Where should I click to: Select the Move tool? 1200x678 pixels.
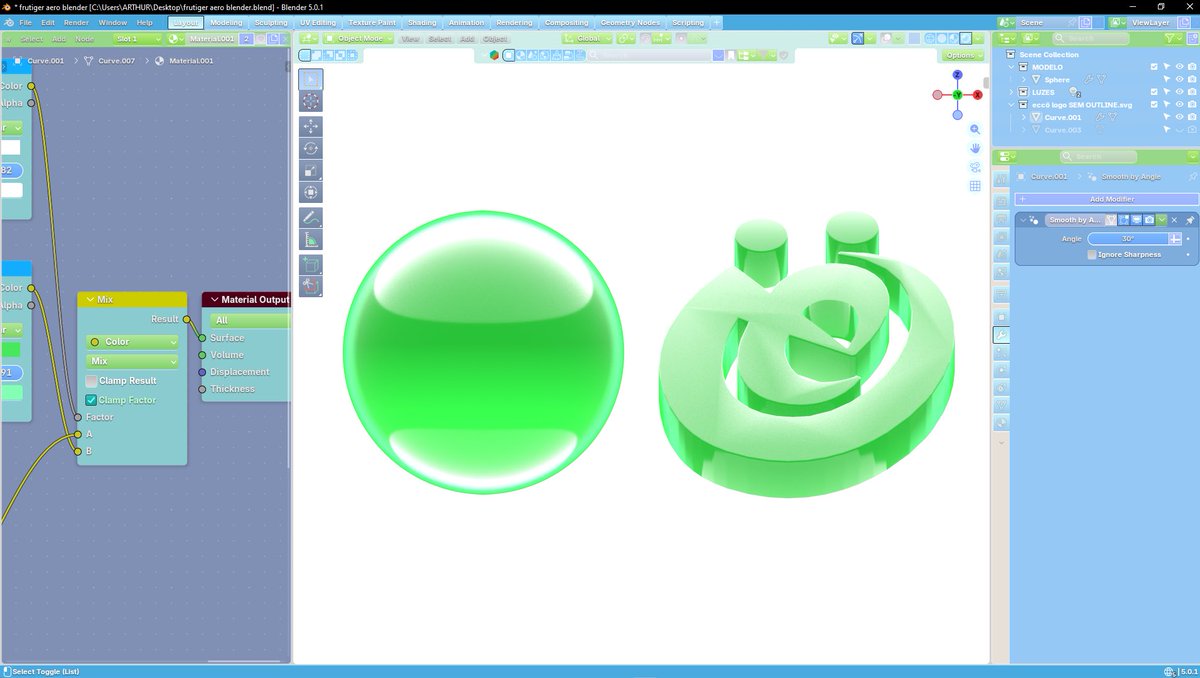coord(311,127)
